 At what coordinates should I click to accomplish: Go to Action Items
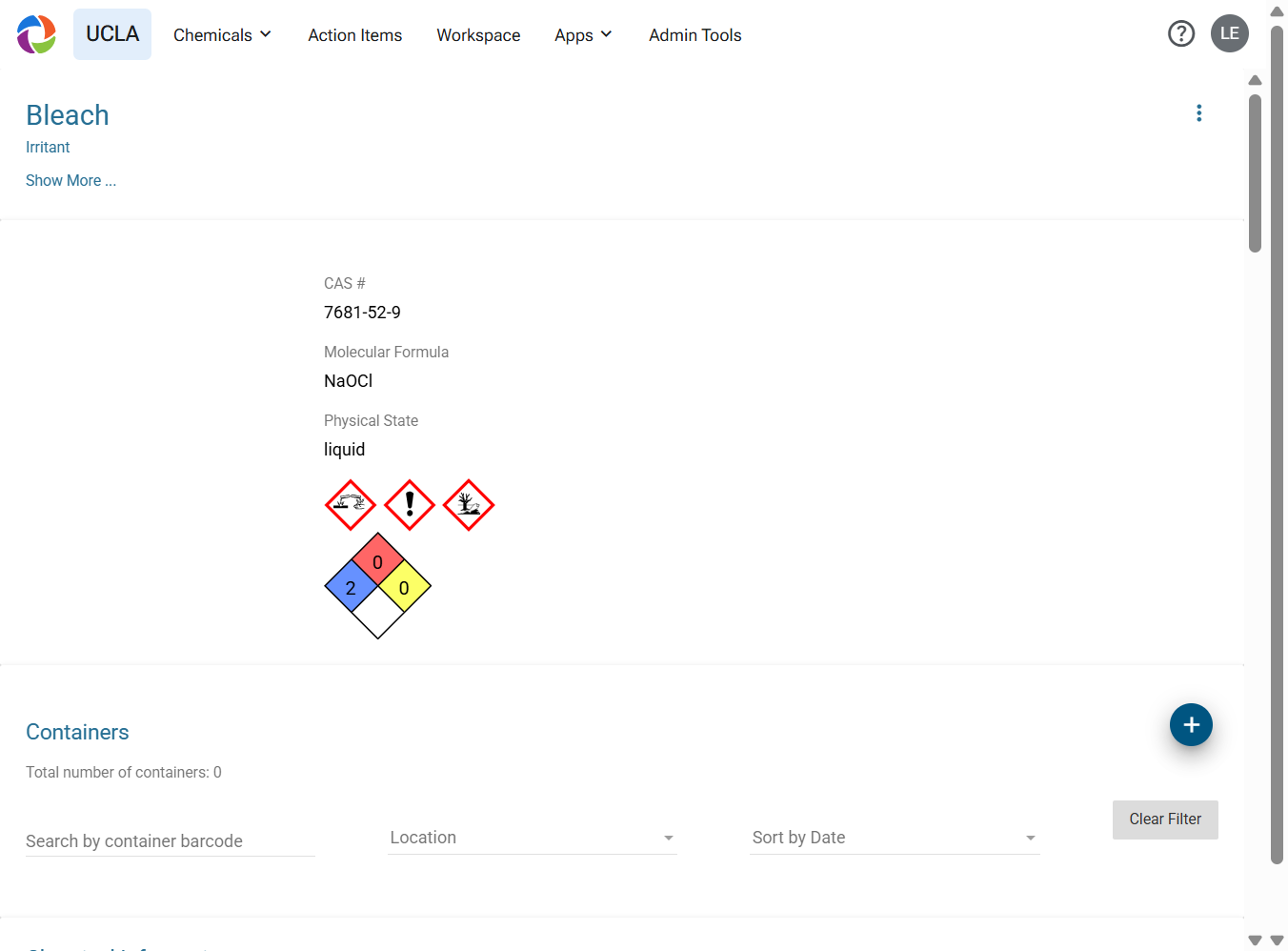point(355,35)
